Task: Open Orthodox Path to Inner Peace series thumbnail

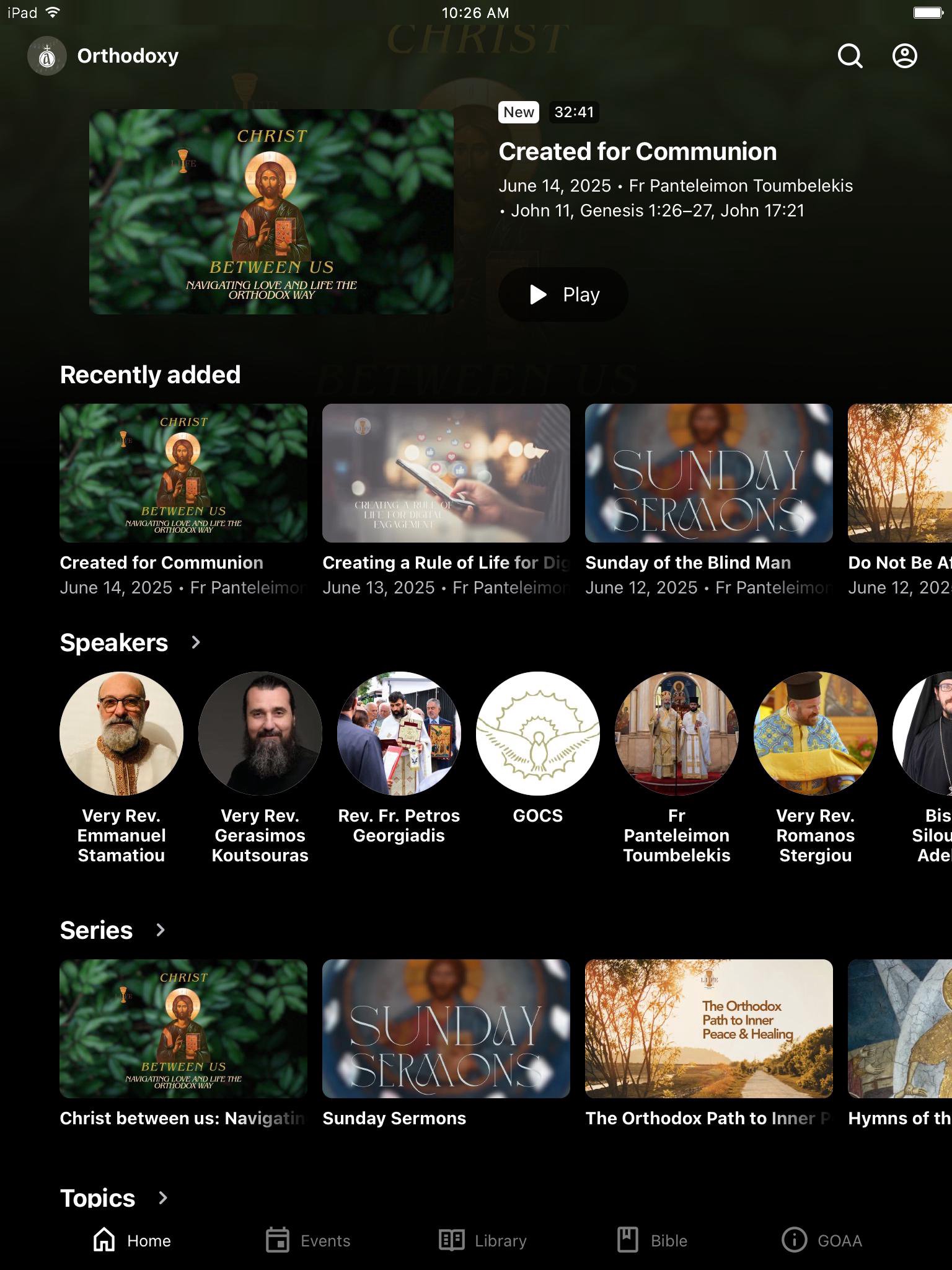Action: coord(709,1029)
